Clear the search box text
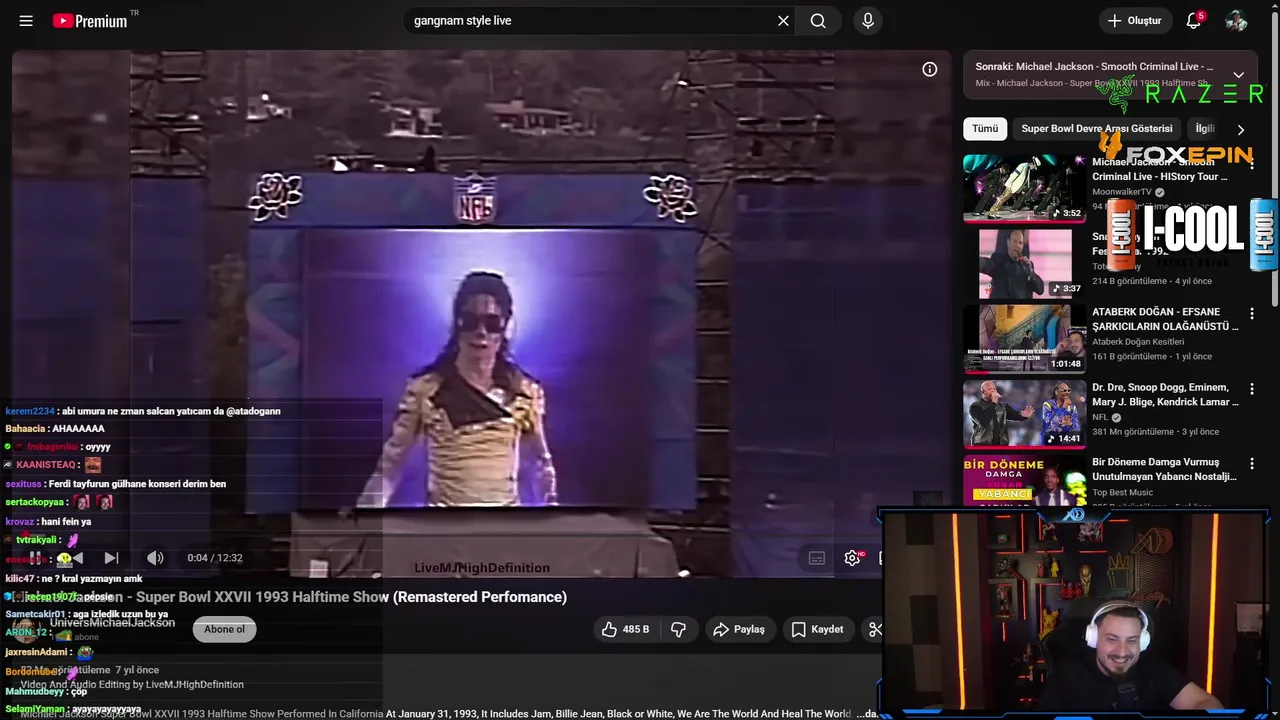 click(x=783, y=20)
